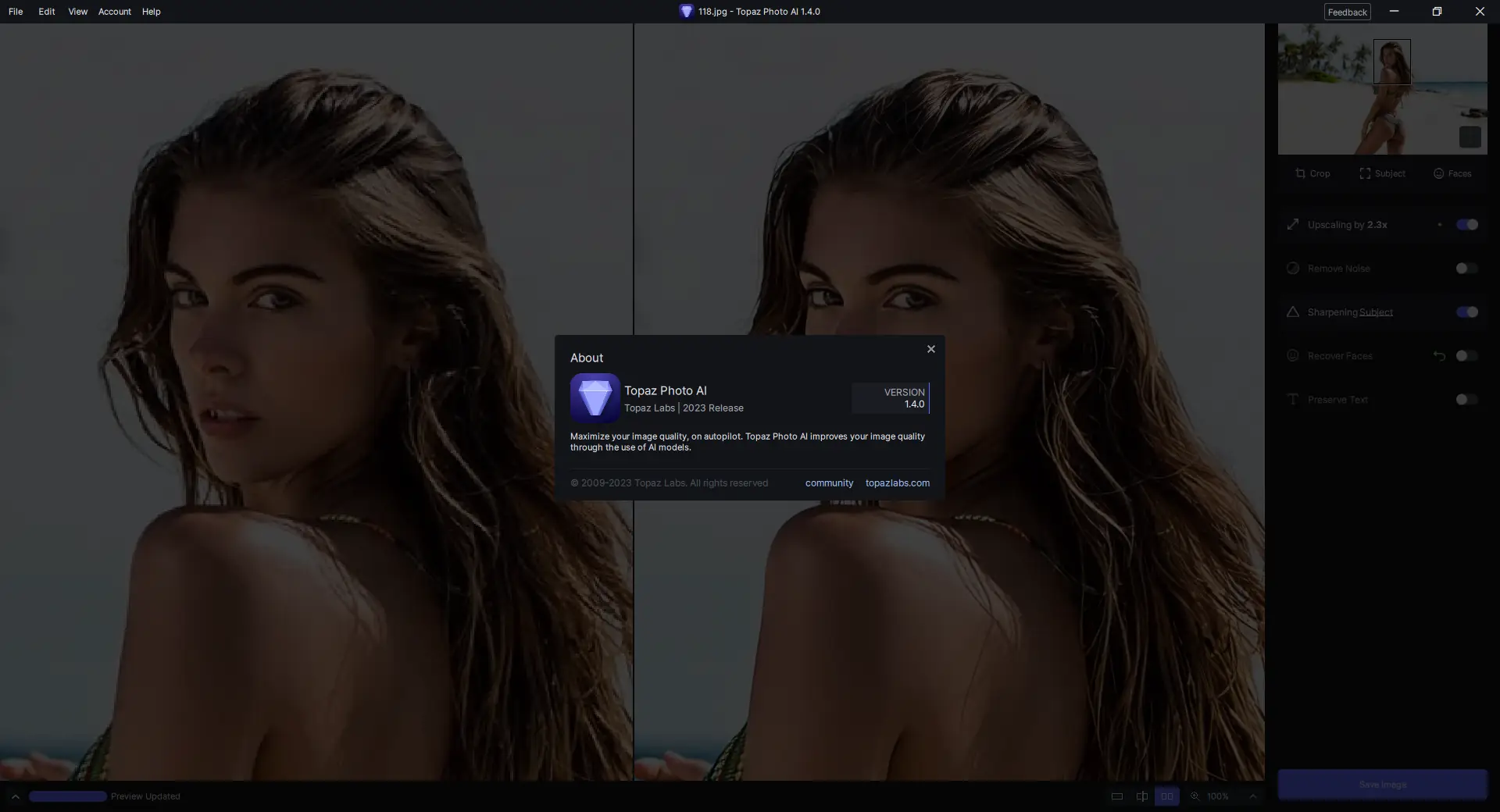Viewport: 1500px width, 812px height.
Task: Switch to split view layout
Action: point(1142,796)
